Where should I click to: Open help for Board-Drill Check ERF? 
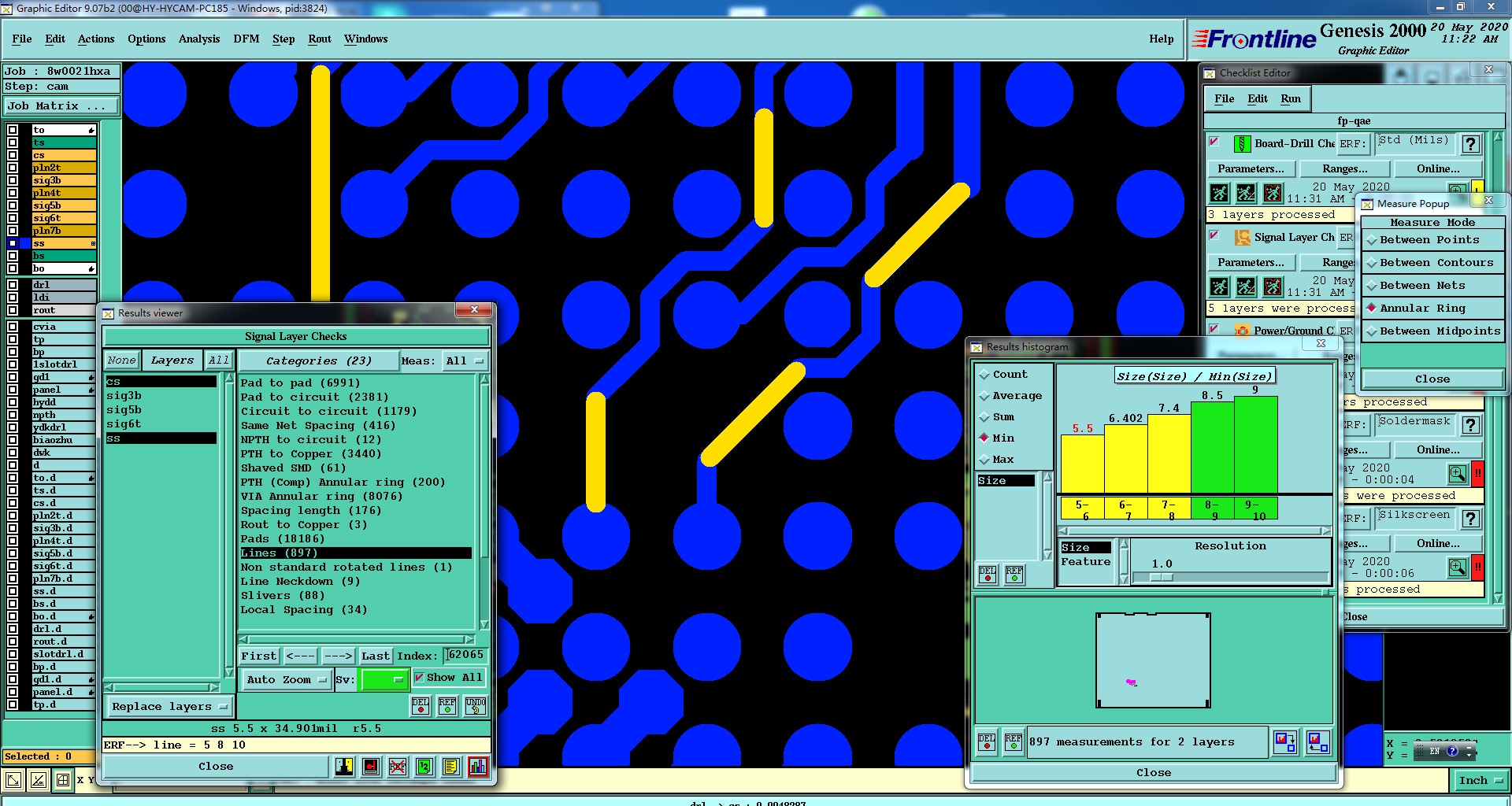(x=1470, y=144)
